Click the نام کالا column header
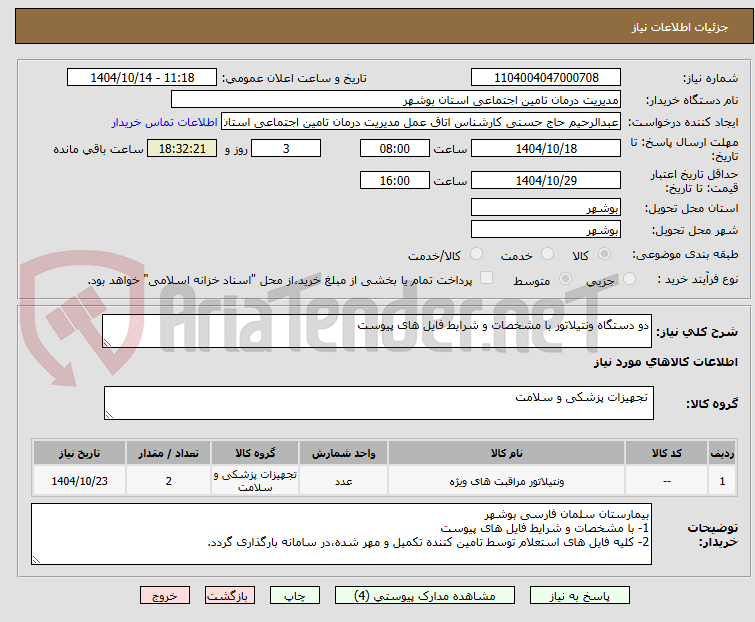The width and height of the screenshot is (755, 622). pos(507,453)
